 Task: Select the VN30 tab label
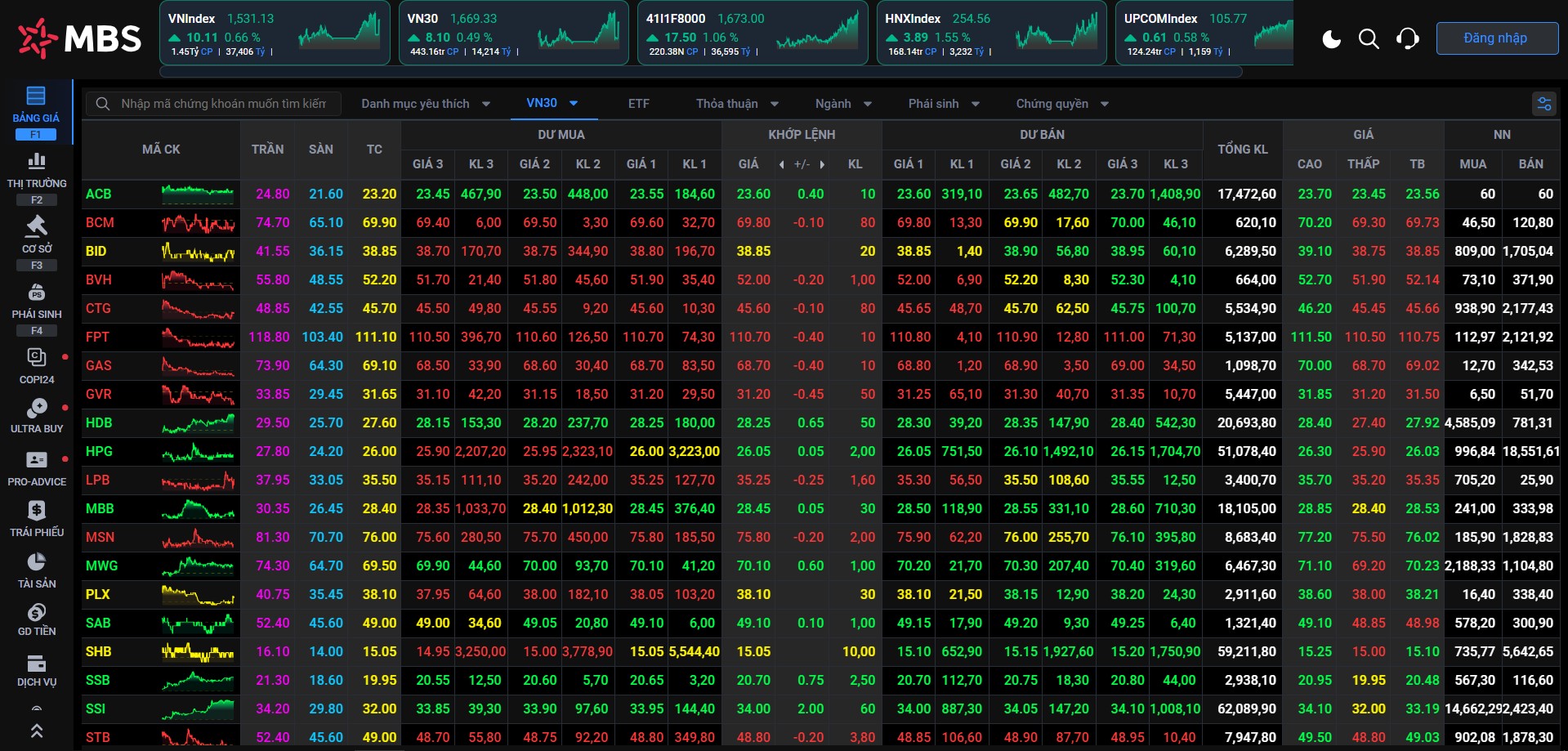point(542,103)
